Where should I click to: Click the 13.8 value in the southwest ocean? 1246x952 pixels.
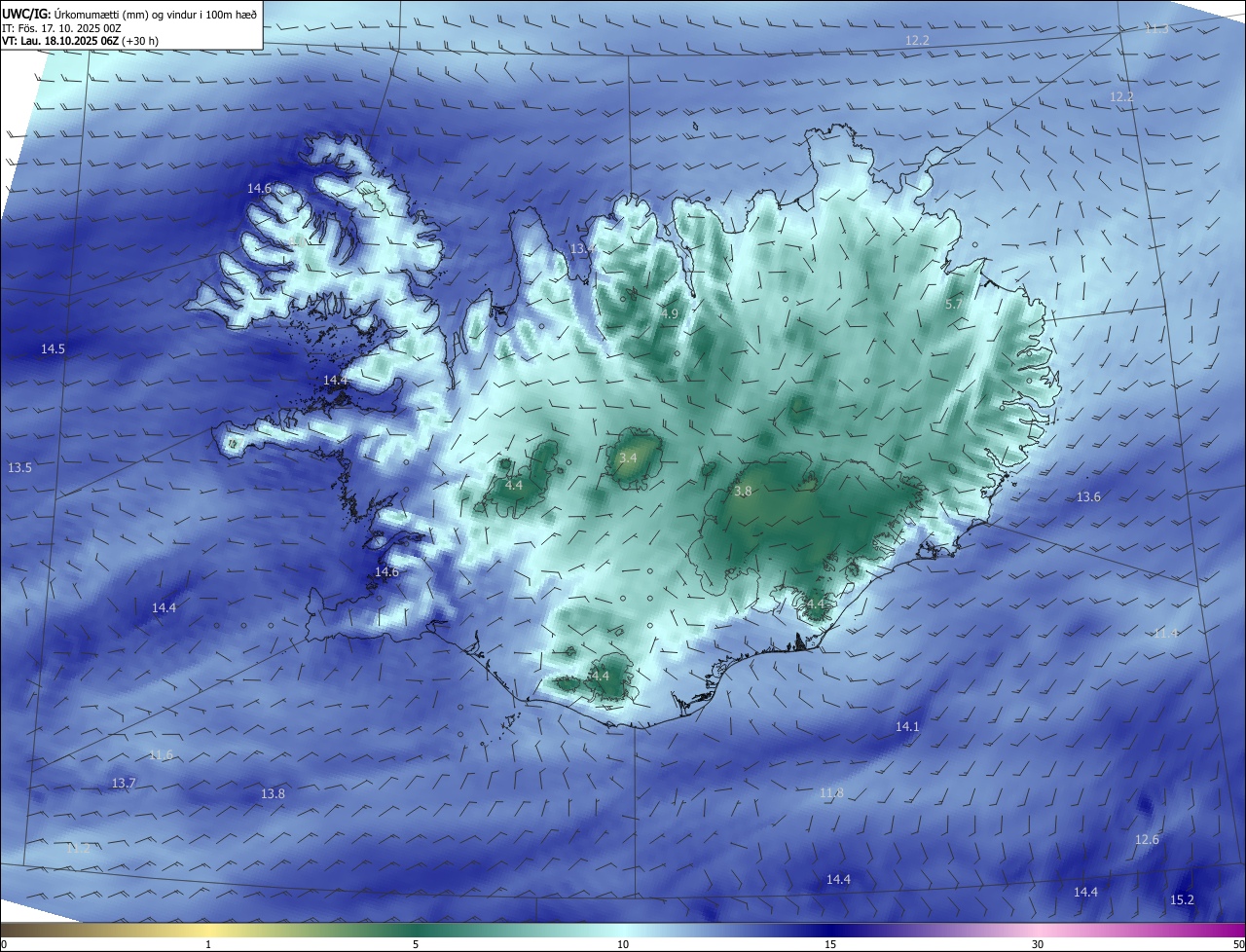point(273,794)
